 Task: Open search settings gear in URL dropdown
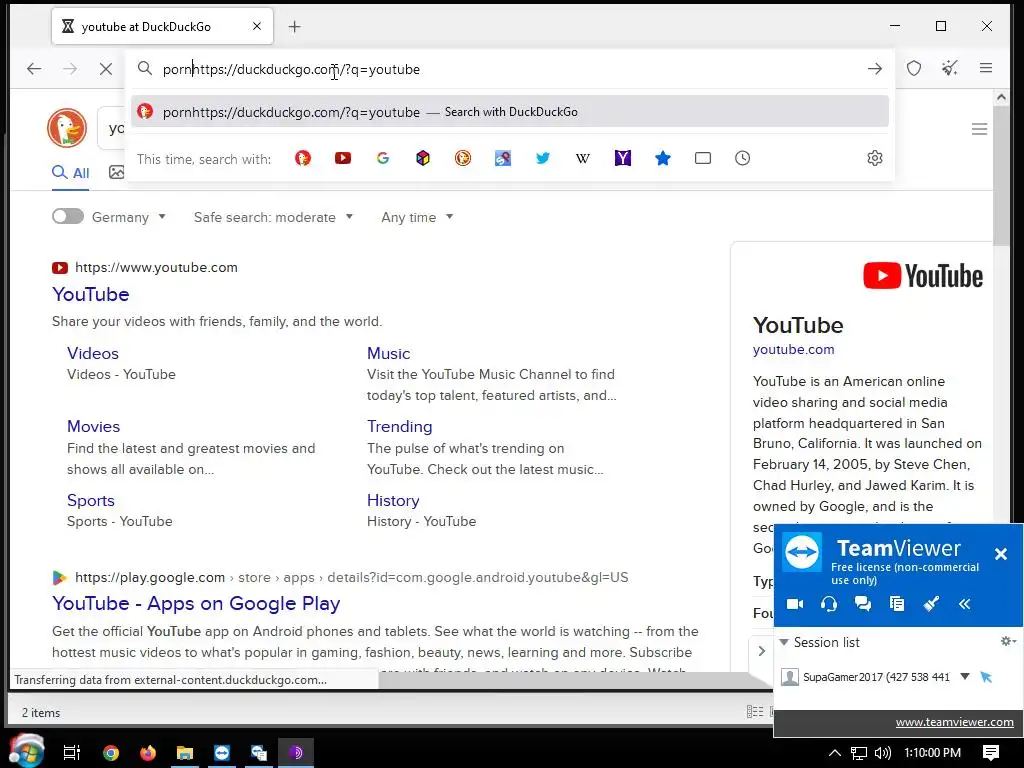pyautogui.click(x=874, y=158)
